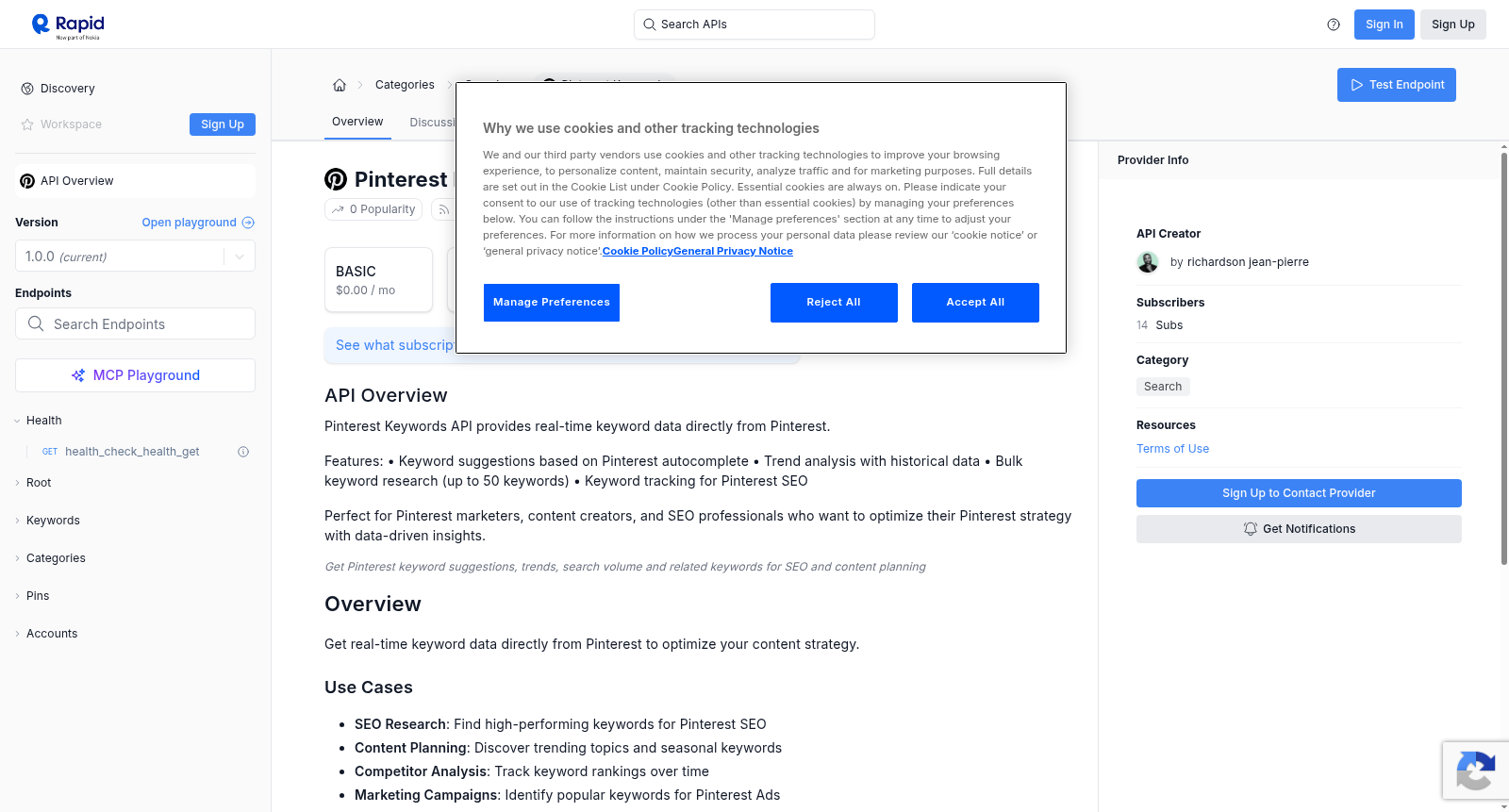Click the Search category tag
The image size is (1509, 812).
pyautogui.click(x=1163, y=387)
